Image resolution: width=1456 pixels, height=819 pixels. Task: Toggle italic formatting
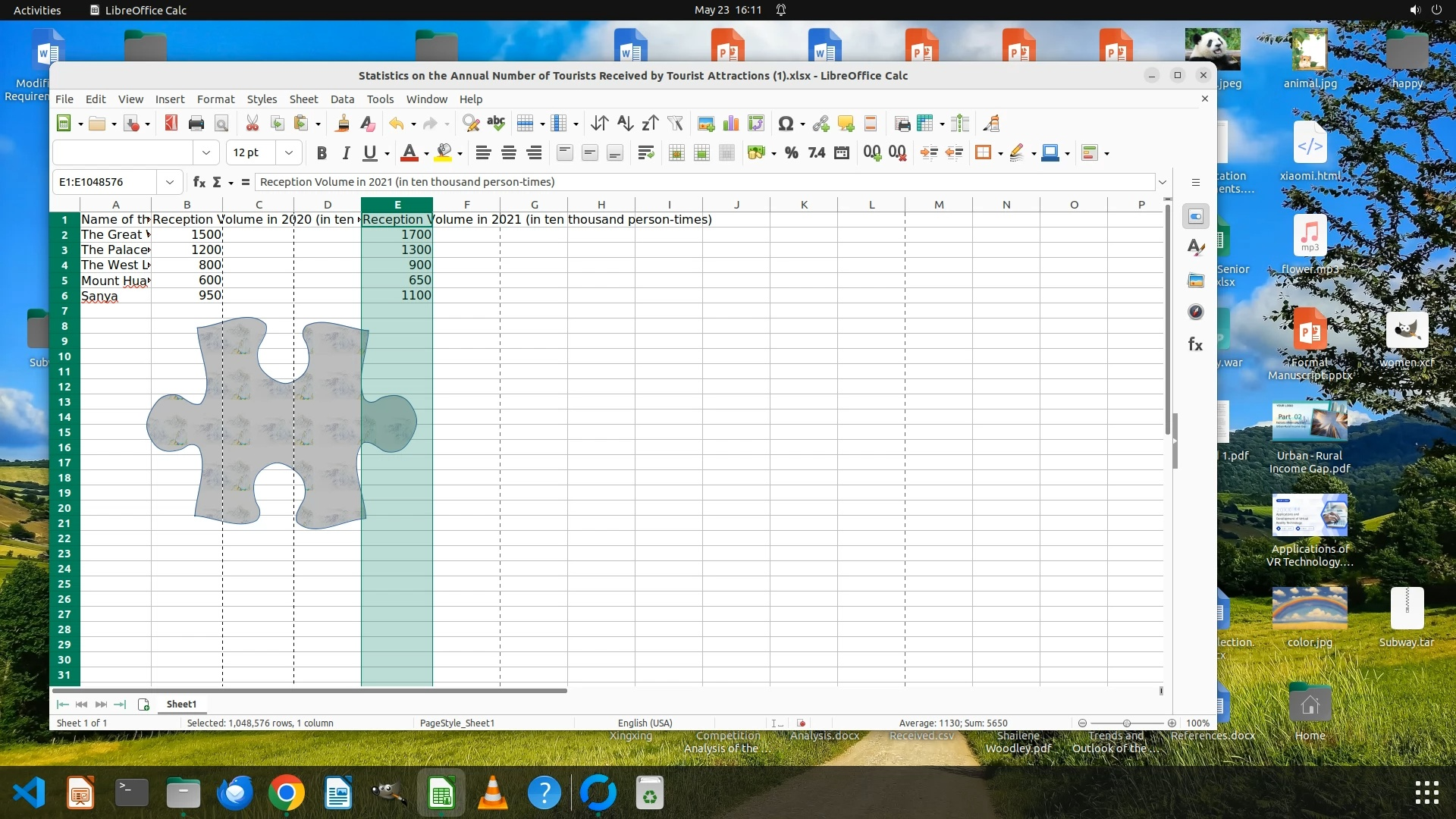tap(346, 153)
